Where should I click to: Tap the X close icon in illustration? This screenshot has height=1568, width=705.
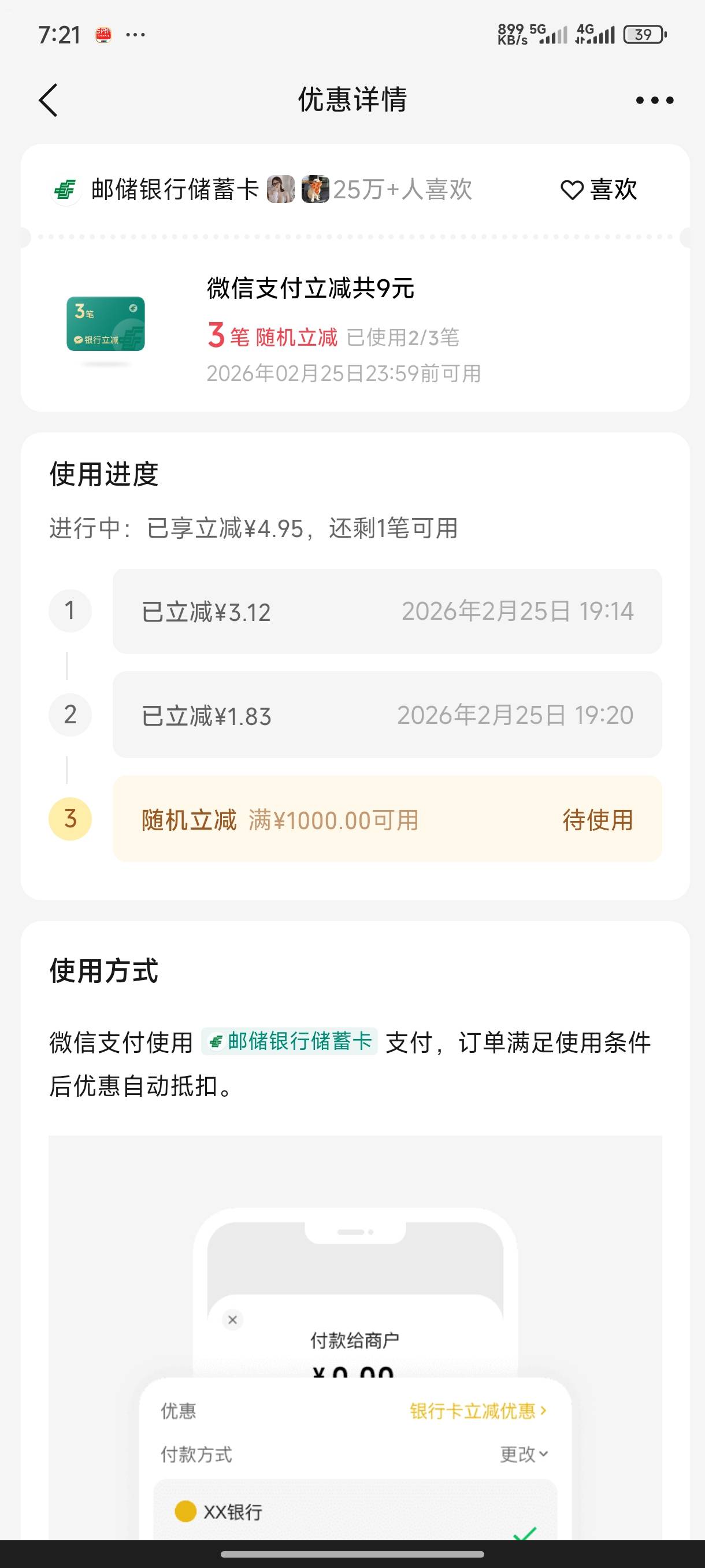click(x=232, y=1319)
